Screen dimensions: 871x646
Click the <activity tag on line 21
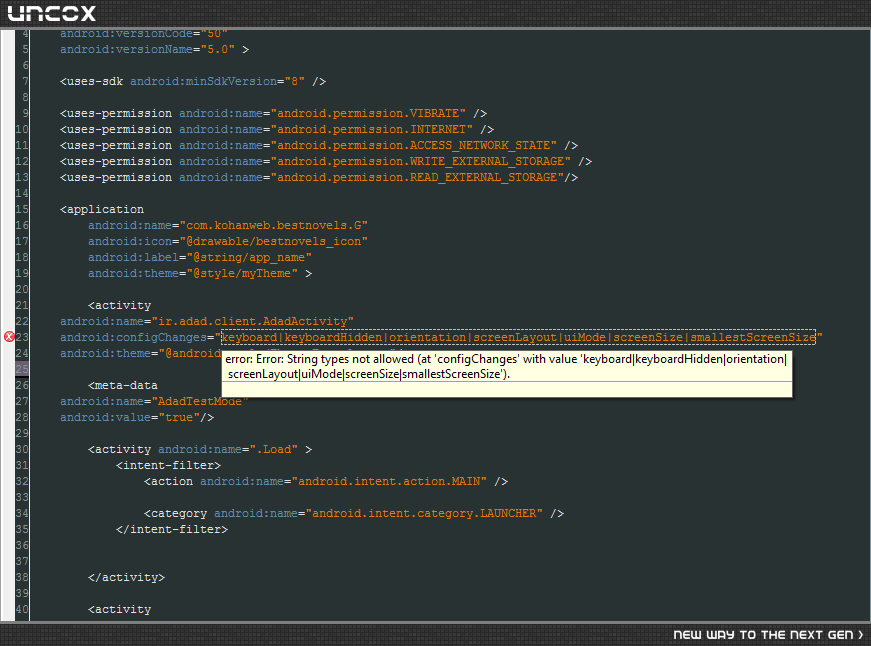tap(119, 306)
